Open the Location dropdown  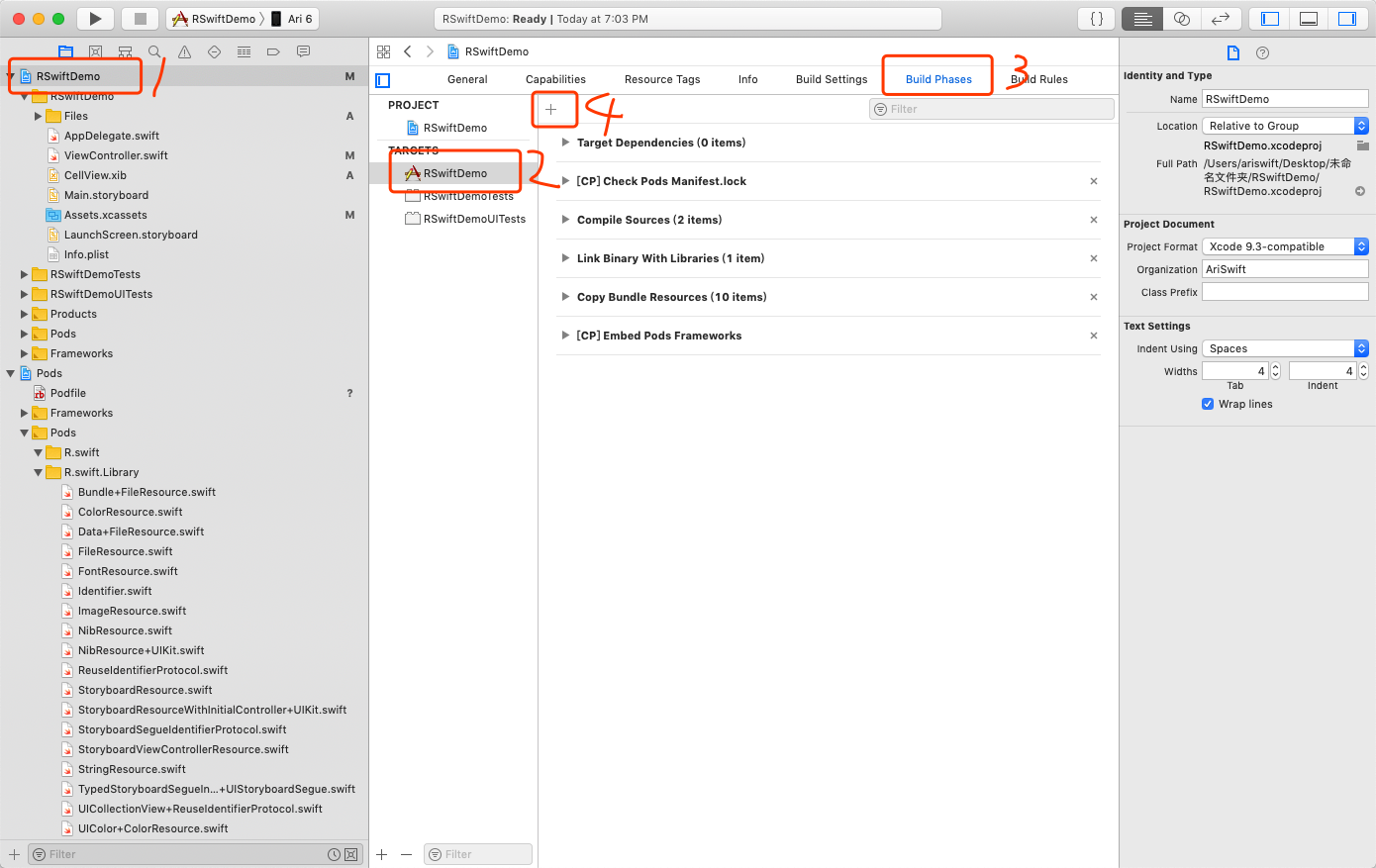[x=1285, y=126]
